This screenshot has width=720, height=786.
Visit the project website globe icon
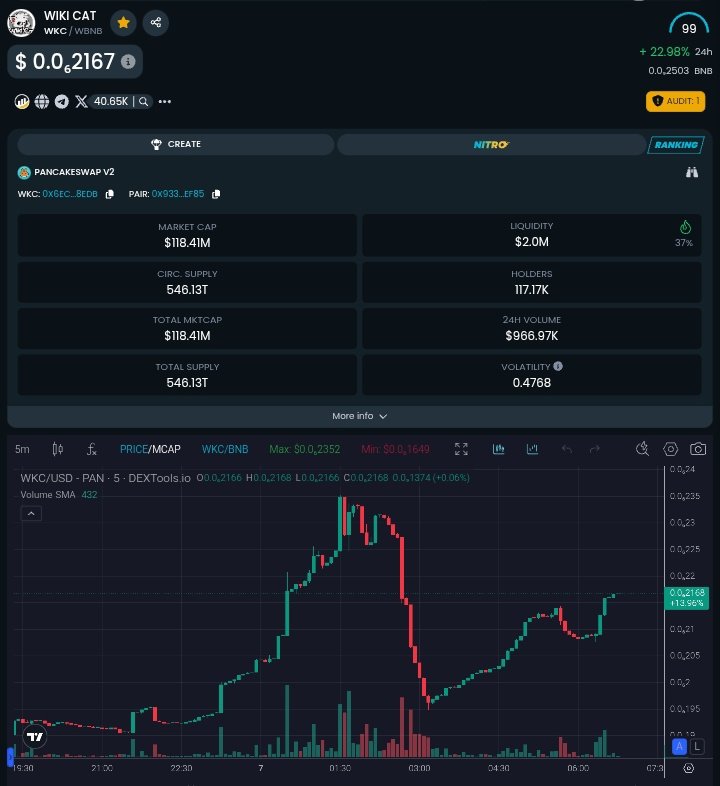(42, 102)
